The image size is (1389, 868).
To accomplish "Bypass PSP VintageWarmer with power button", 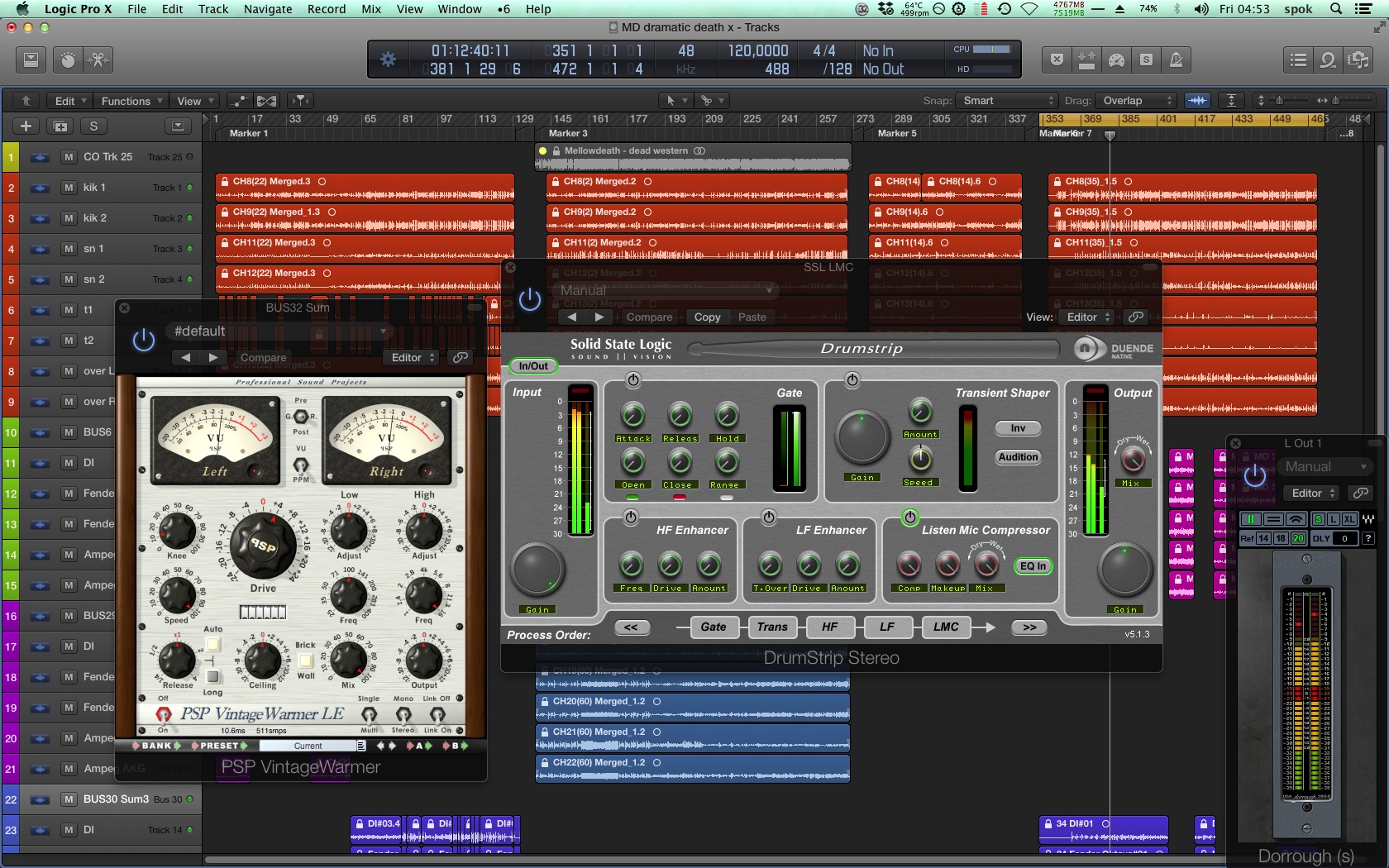I will (x=144, y=340).
